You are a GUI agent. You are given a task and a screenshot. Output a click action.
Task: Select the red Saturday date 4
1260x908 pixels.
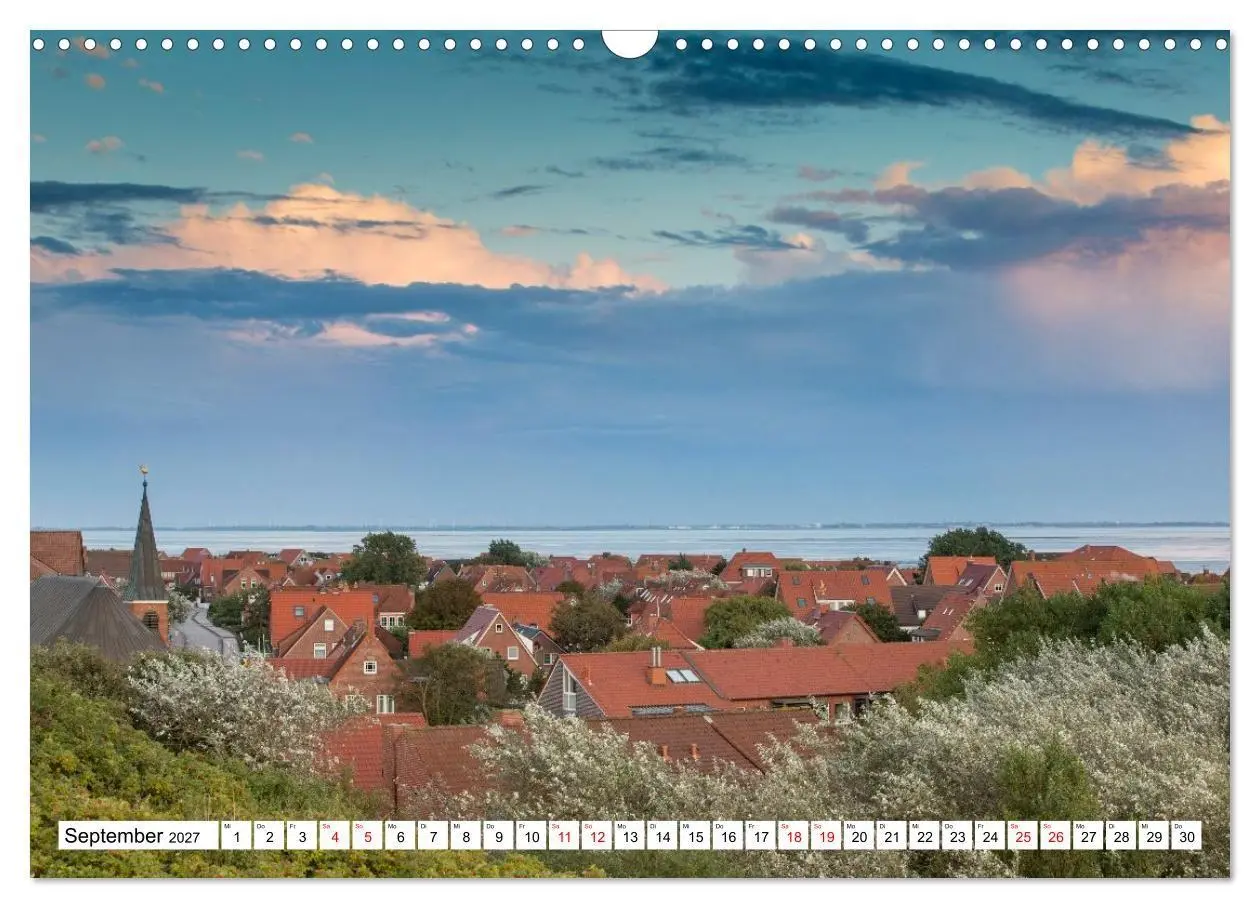pyautogui.click(x=334, y=836)
